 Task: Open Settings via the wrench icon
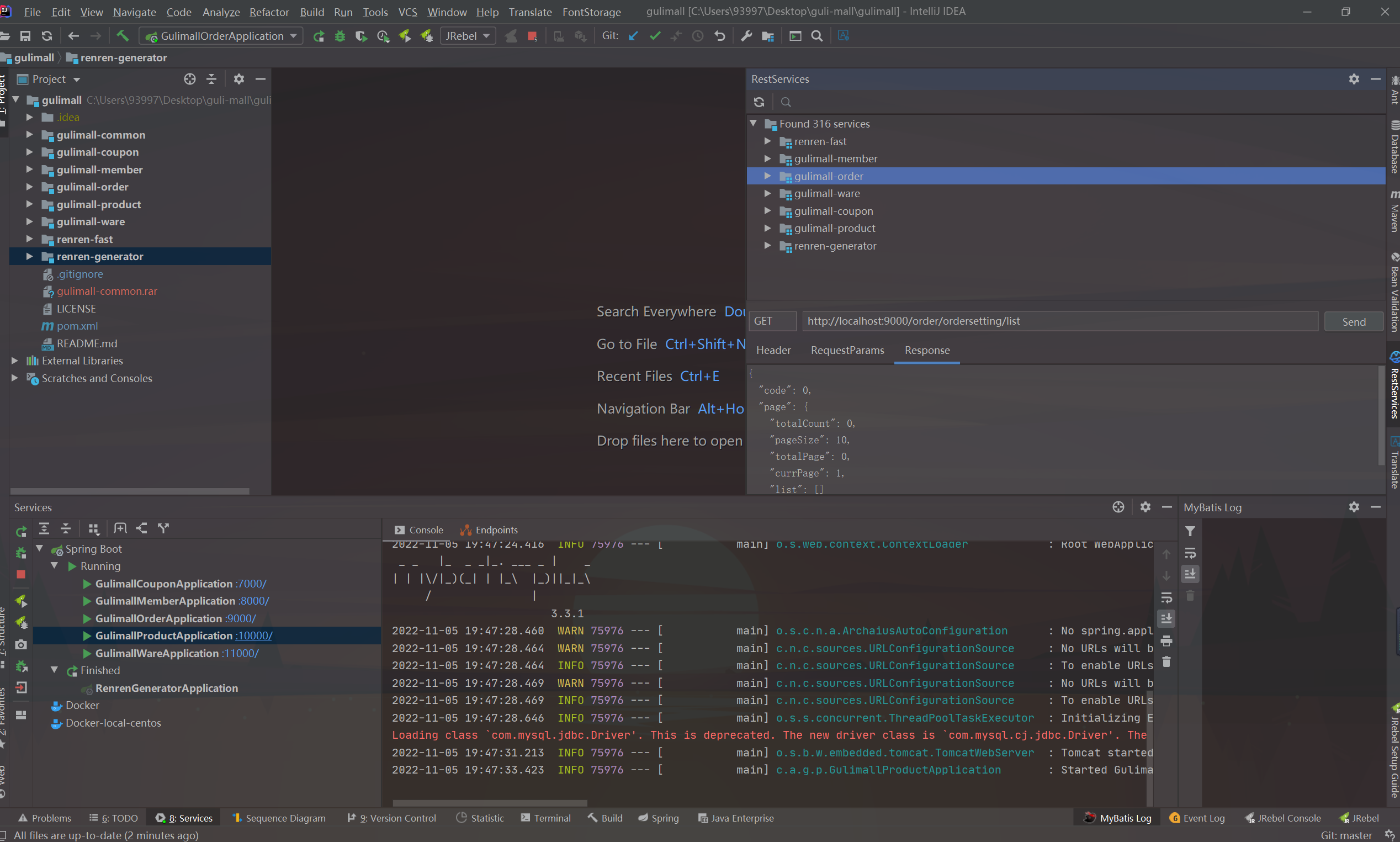pos(746,36)
